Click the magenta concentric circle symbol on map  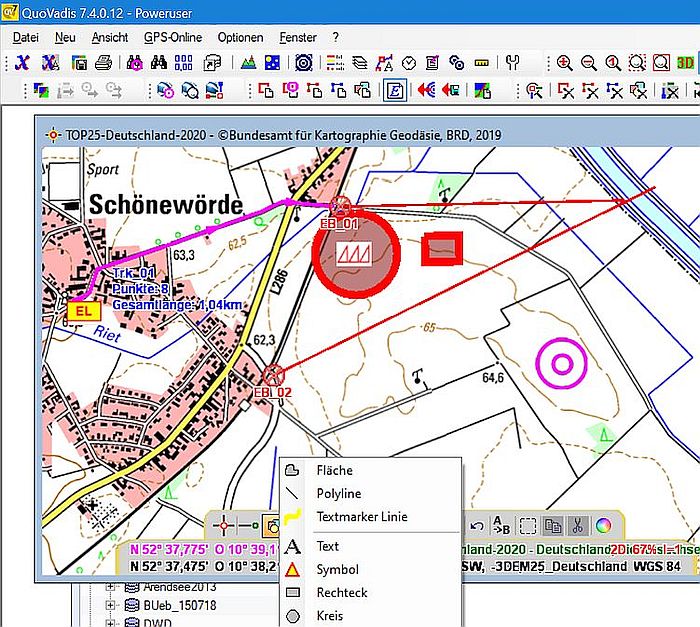pos(562,364)
